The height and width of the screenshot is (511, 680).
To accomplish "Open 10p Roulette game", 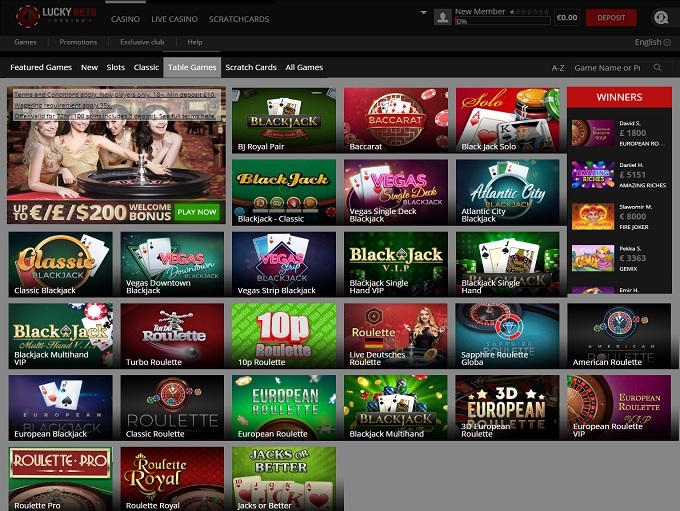I will (284, 336).
